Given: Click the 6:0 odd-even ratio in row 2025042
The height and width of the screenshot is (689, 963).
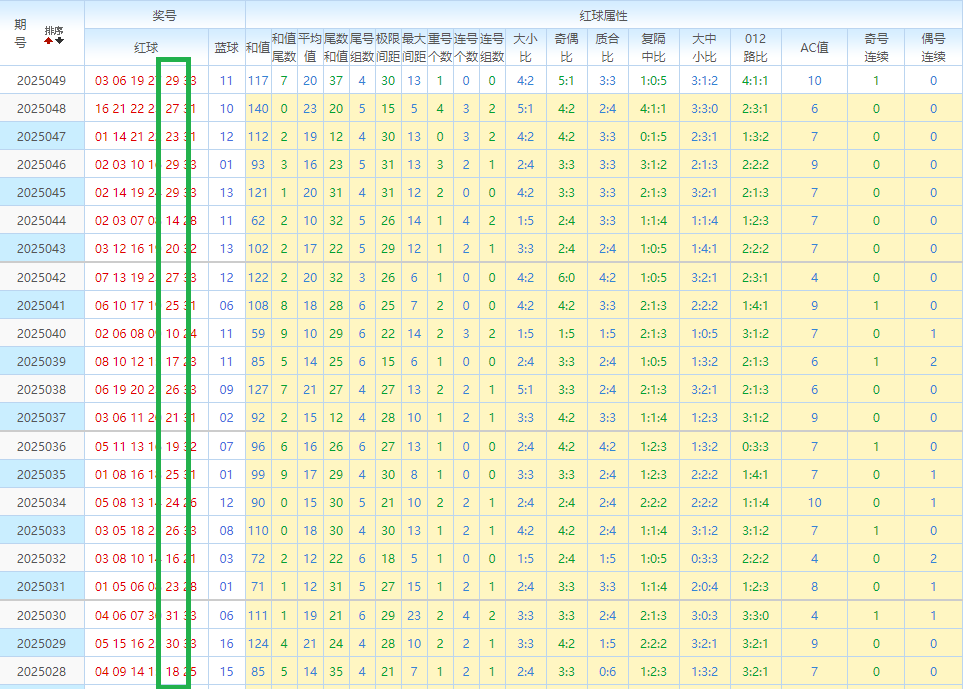Looking at the screenshot, I should tap(566, 278).
